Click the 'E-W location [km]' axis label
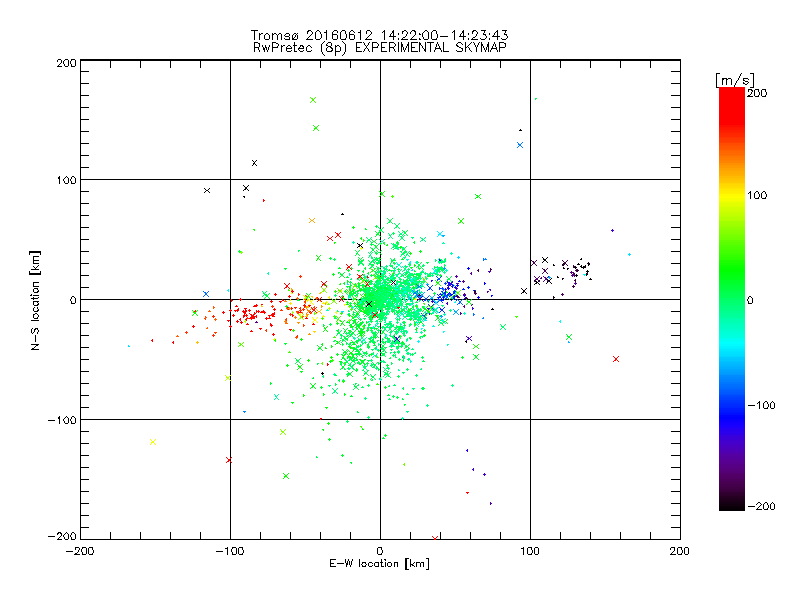 (x=379, y=564)
